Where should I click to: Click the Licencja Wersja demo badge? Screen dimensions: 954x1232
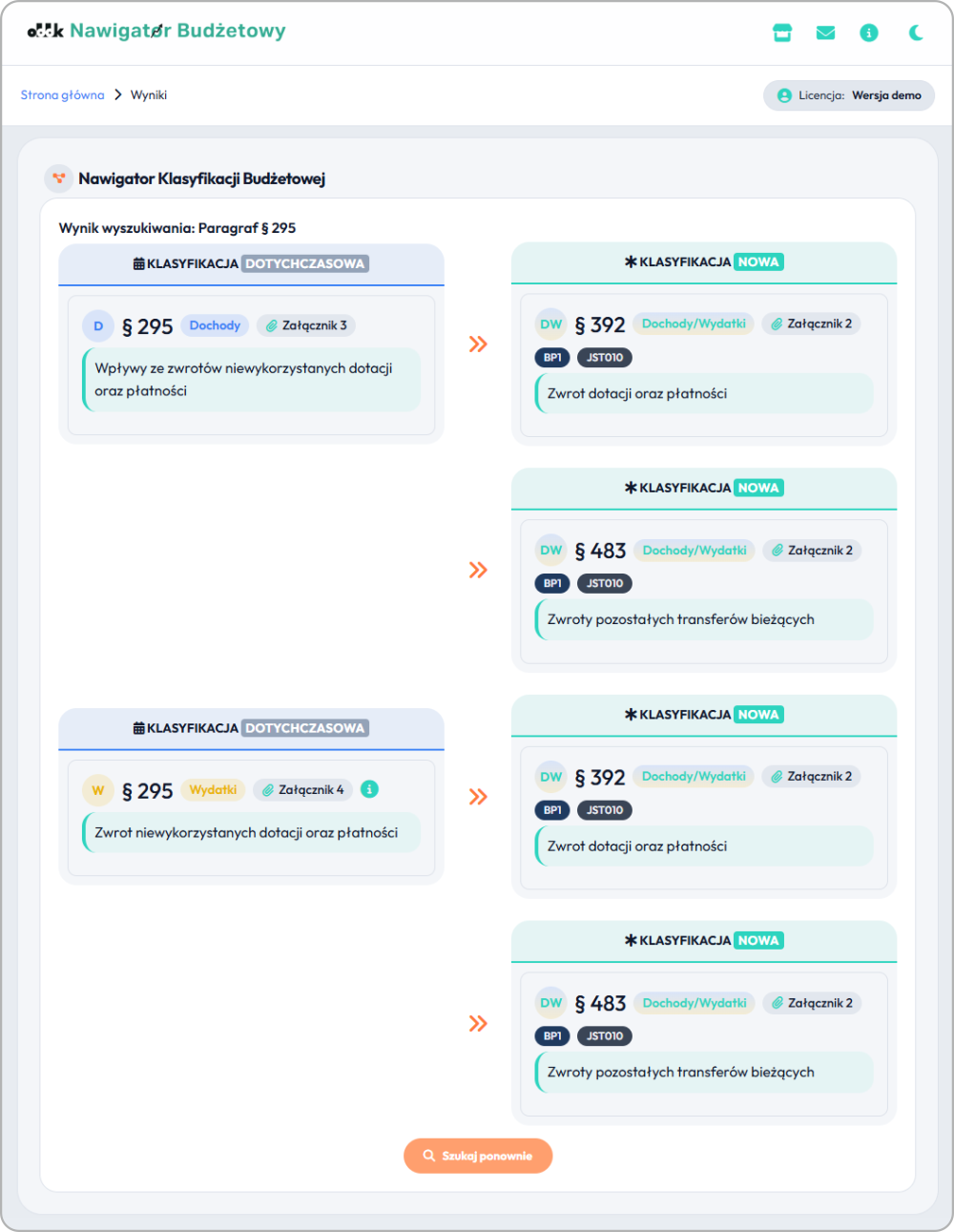point(849,95)
